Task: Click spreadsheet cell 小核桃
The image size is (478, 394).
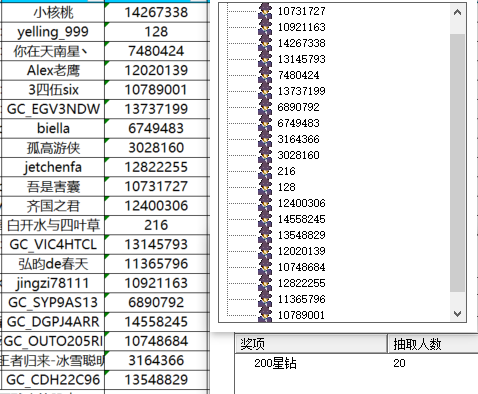Action: tap(53, 12)
